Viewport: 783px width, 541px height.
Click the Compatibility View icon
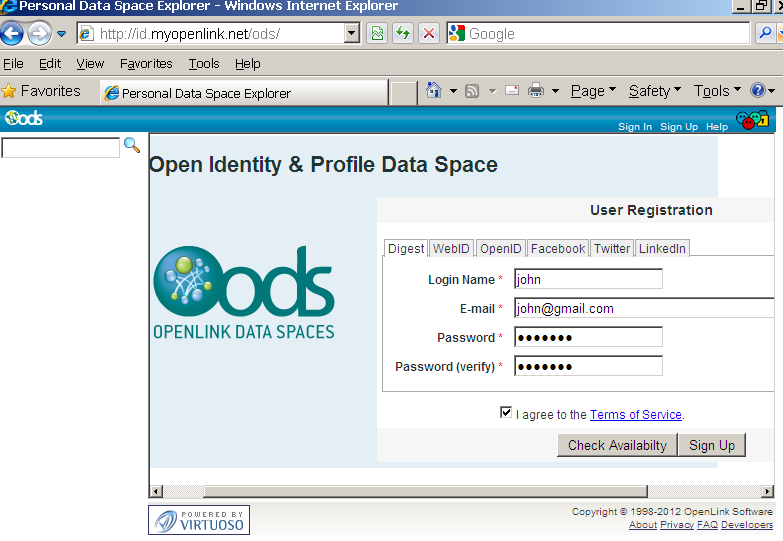click(x=377, y=34)
